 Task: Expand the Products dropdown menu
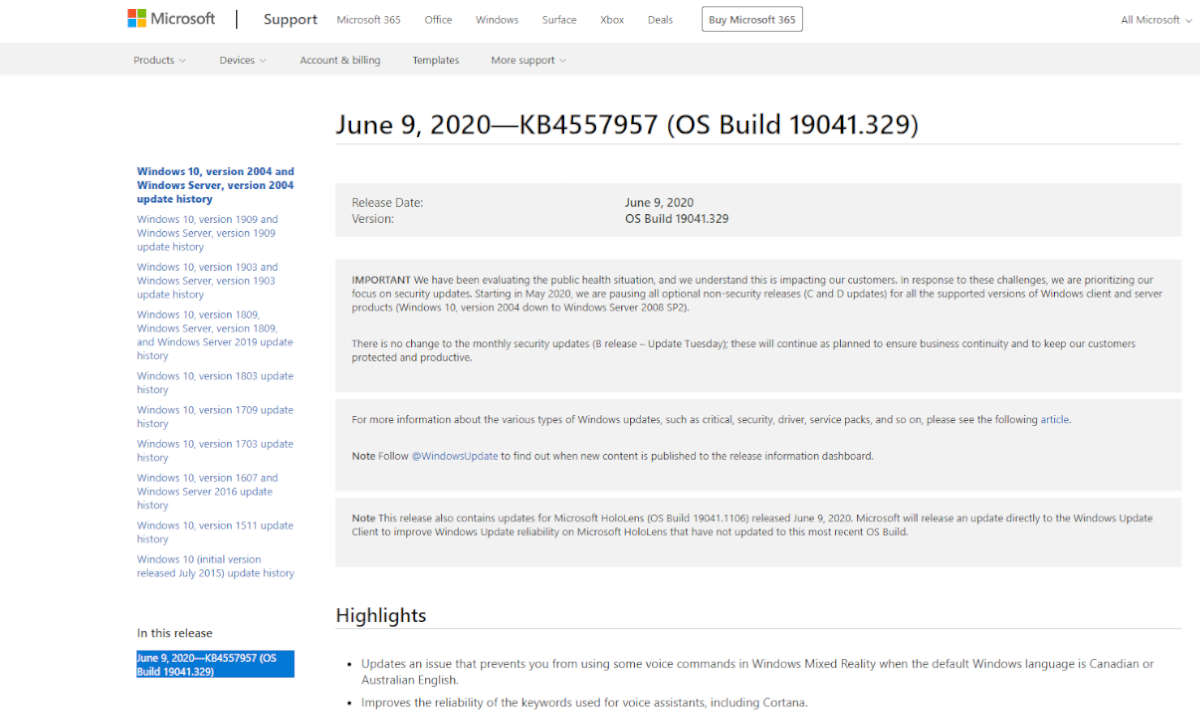[160, 60]
